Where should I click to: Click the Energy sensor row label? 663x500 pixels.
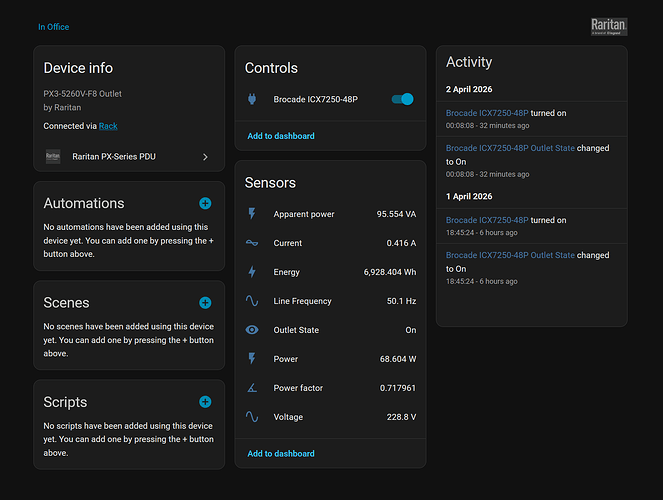[x=286, y=272]
